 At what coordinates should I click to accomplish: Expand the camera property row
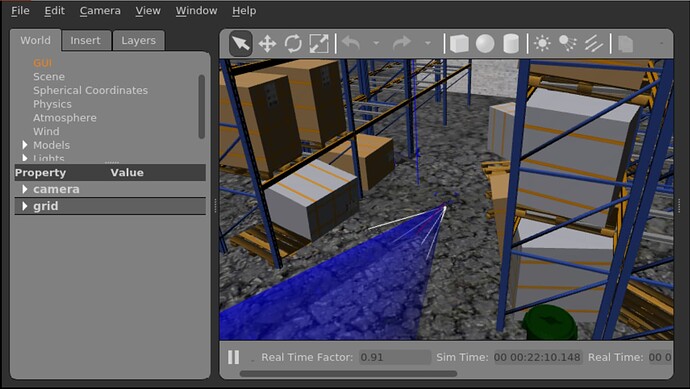pos(25,189)
